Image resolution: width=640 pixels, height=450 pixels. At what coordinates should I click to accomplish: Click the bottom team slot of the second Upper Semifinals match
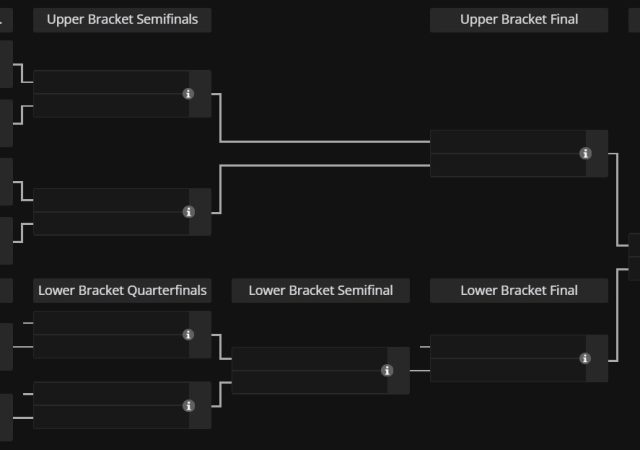110,224
